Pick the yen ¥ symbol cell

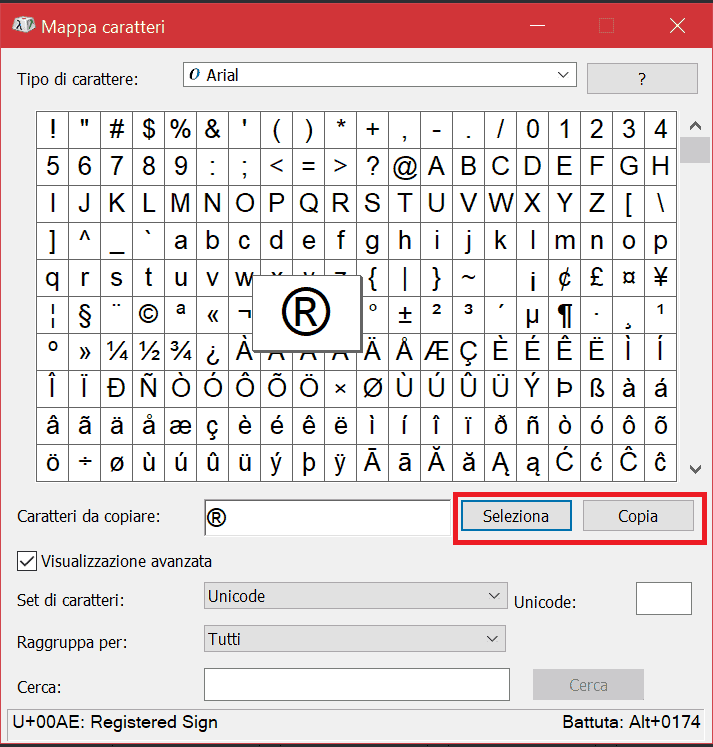tap(660, 277)
